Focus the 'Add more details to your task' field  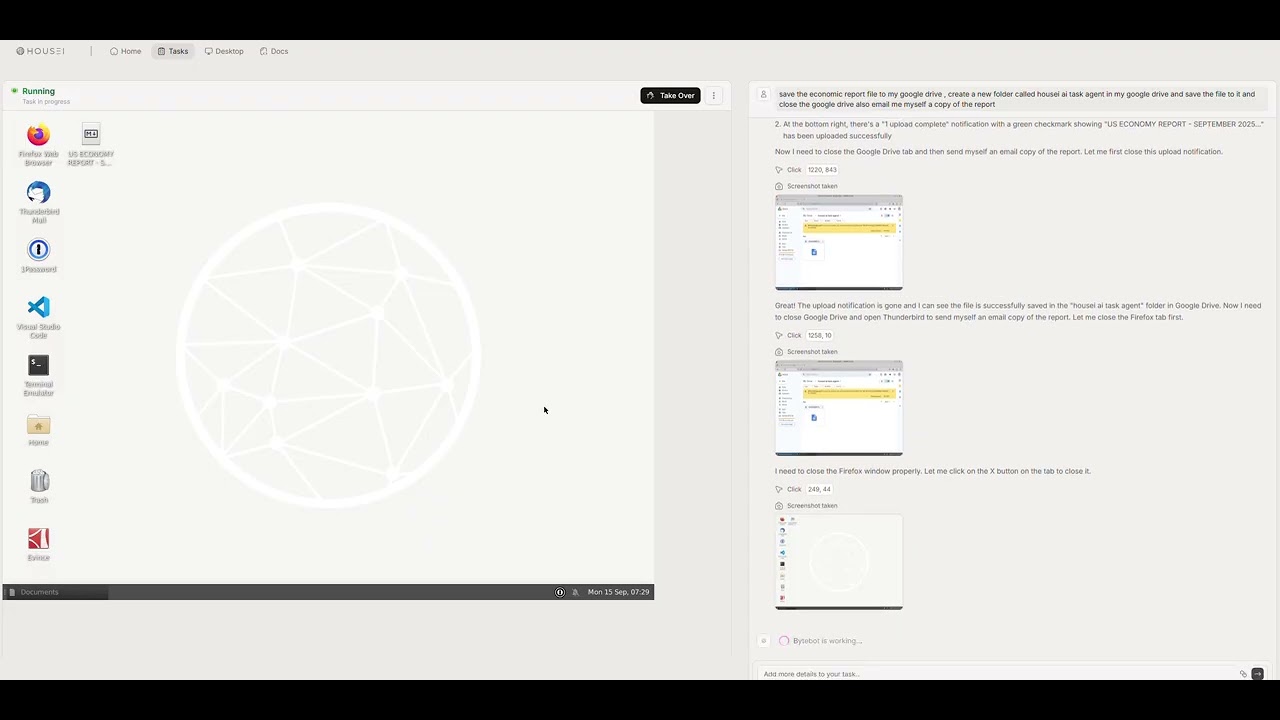tap(998, 674)
